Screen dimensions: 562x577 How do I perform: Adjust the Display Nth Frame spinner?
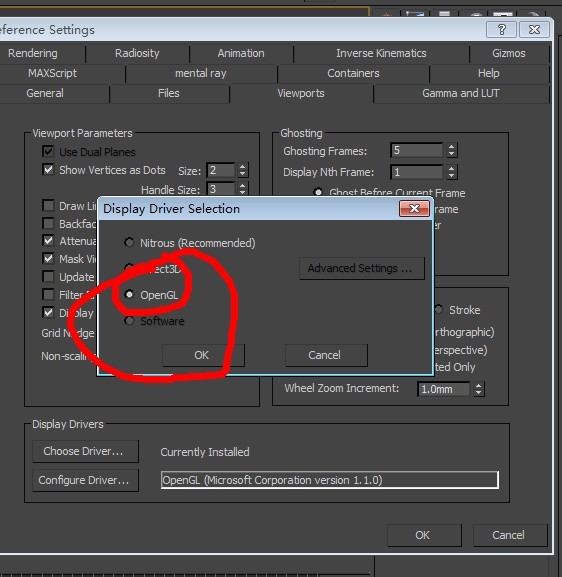click(452, 172)
